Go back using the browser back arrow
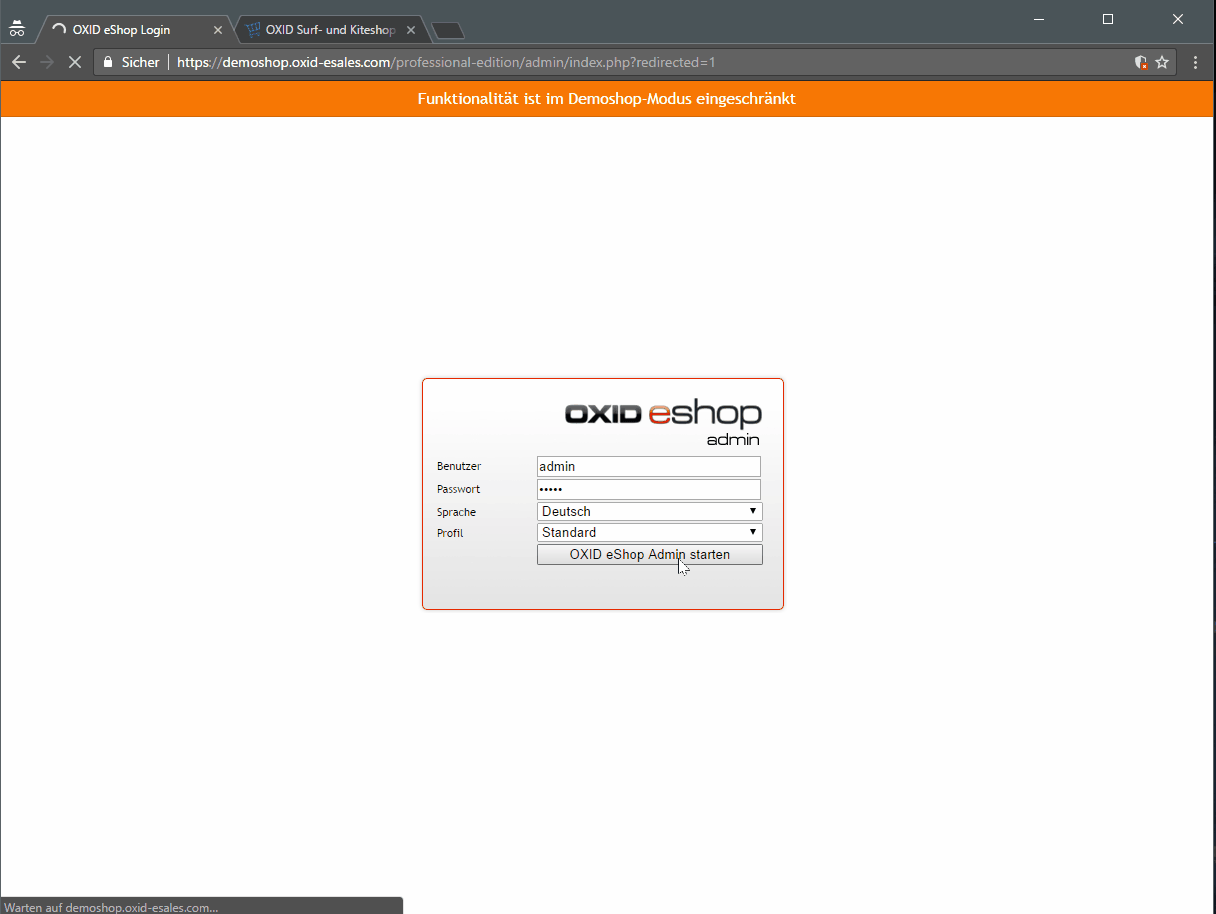The image size is (1216, 914). [19, 62]
